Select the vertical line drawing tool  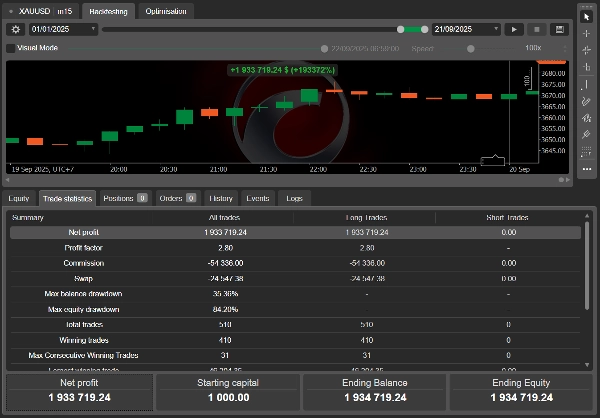(x=586, y=85)
